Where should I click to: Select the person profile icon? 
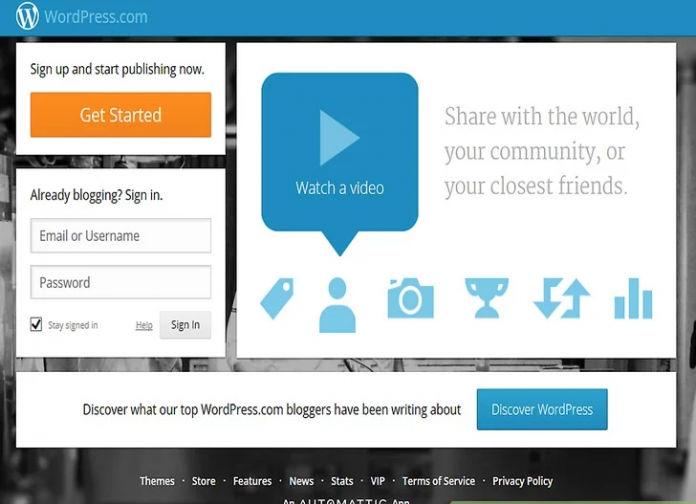point(337,304)
